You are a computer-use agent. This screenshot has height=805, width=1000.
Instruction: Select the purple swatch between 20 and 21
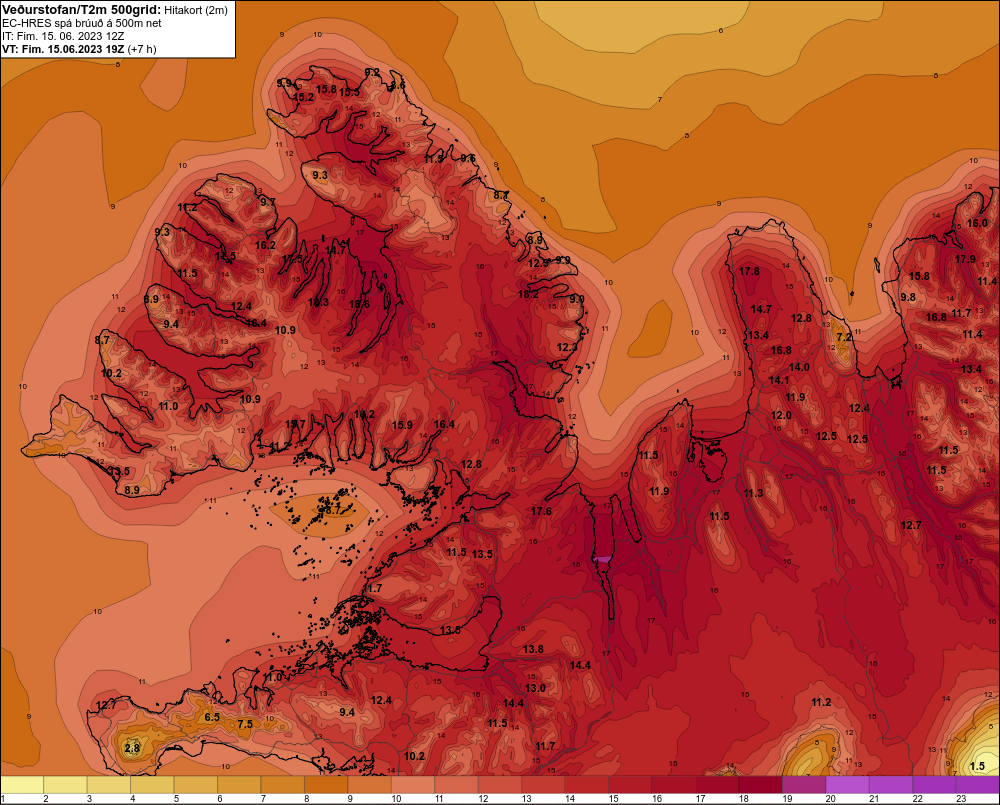(847, 785)
